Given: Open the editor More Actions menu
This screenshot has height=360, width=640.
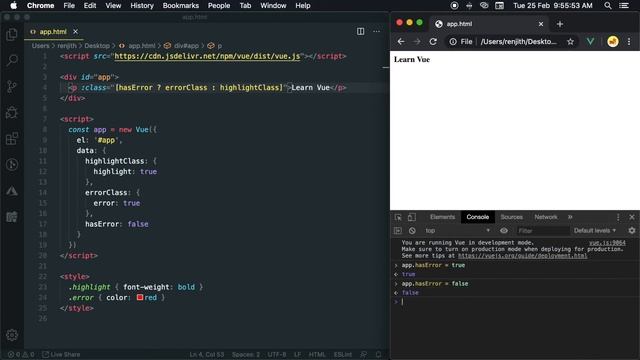Looking at the screenshot, I should point(376,31).
